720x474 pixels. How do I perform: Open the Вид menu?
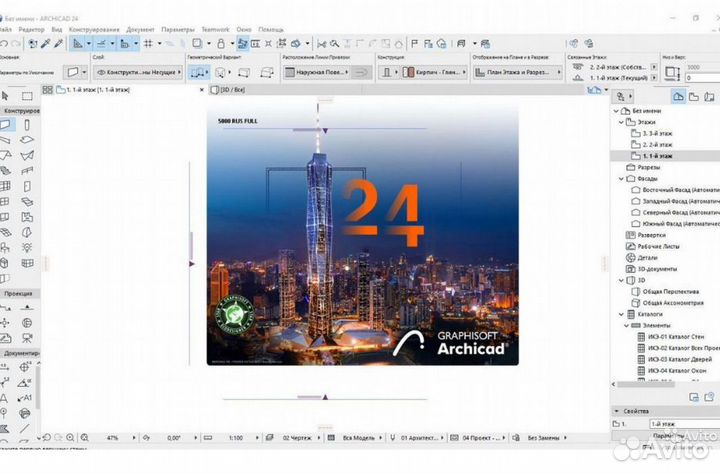(x=56, y=29)
